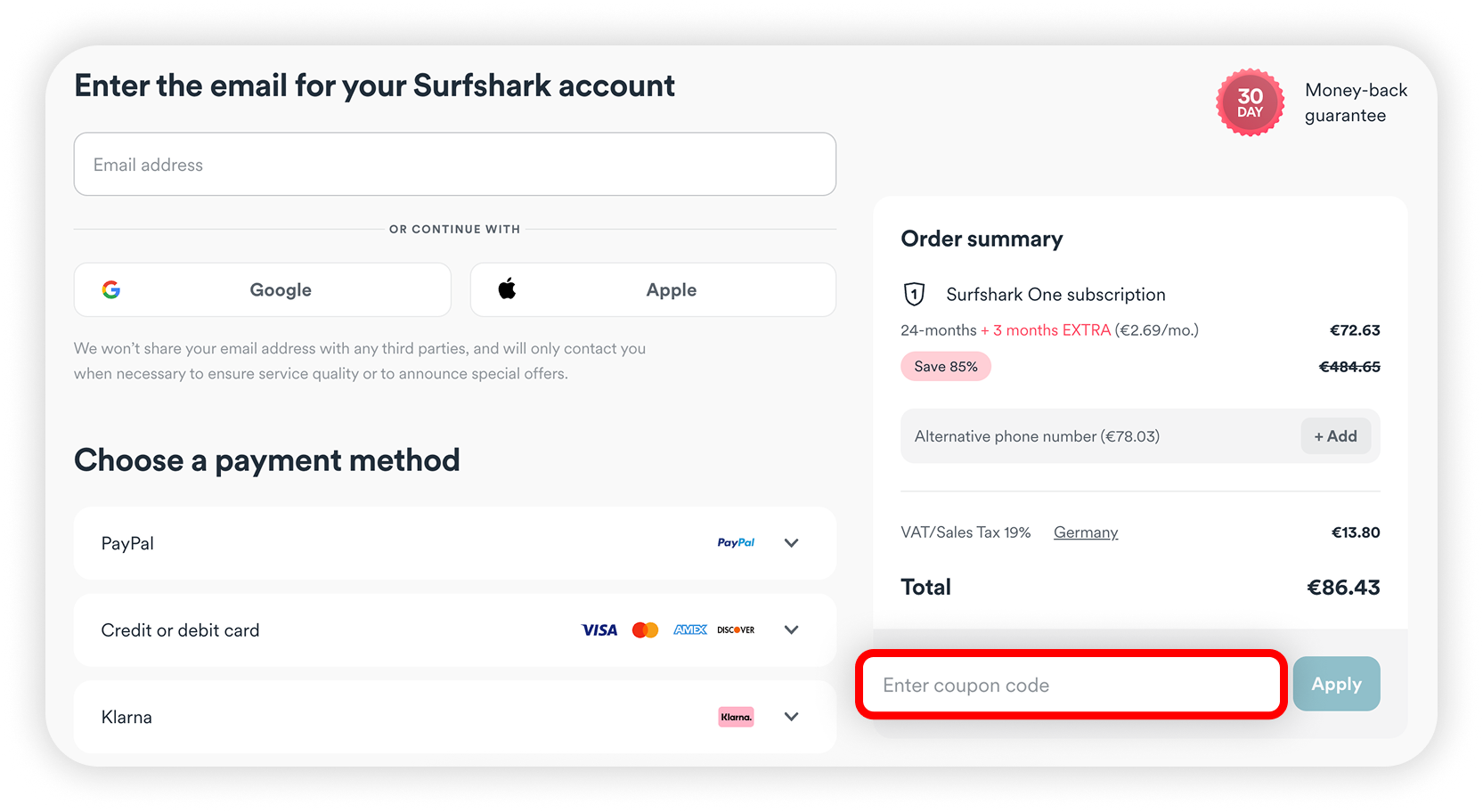The height and width of the screenshot is (812, 1483).
Task: Click the Visa card icon
Action: [599, 629]
